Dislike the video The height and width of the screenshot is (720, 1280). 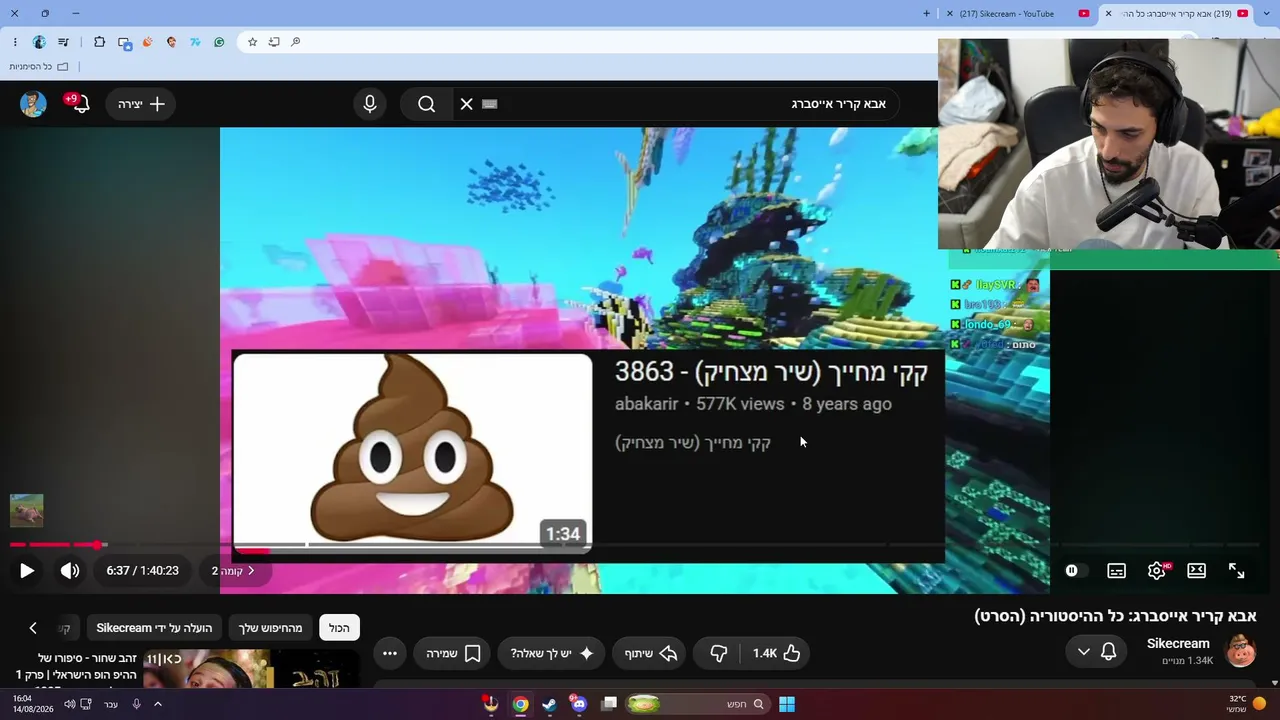coord(719,653)
